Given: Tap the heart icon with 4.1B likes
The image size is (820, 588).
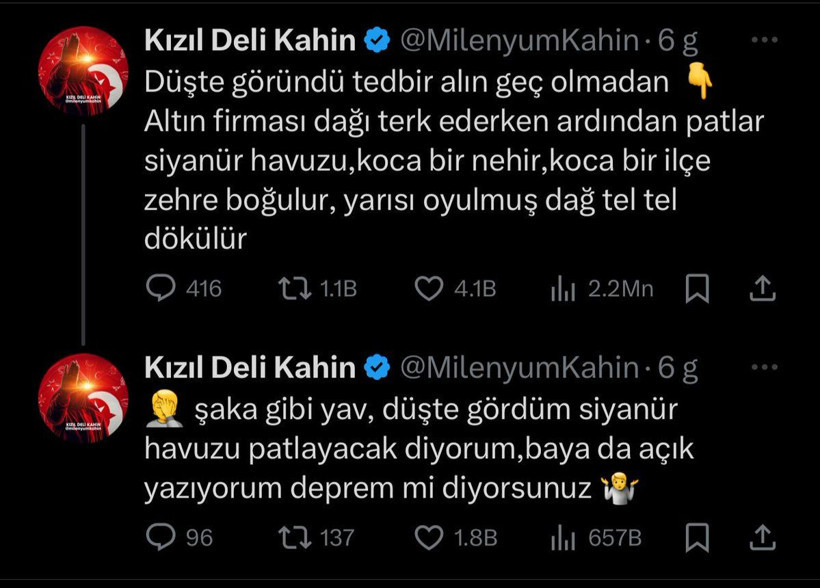Looking at the screenshot, I should 428,288.
